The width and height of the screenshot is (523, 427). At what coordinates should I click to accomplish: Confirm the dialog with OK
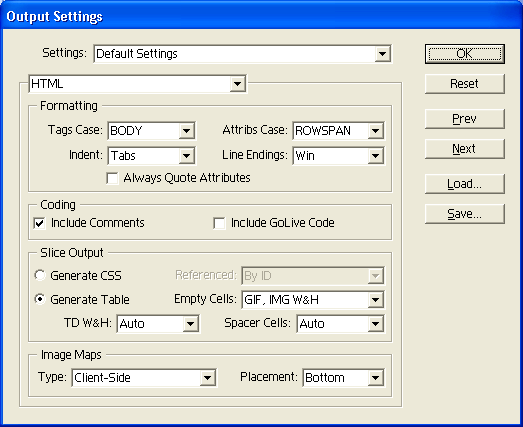pyautogui.click(x=465, y=54)
